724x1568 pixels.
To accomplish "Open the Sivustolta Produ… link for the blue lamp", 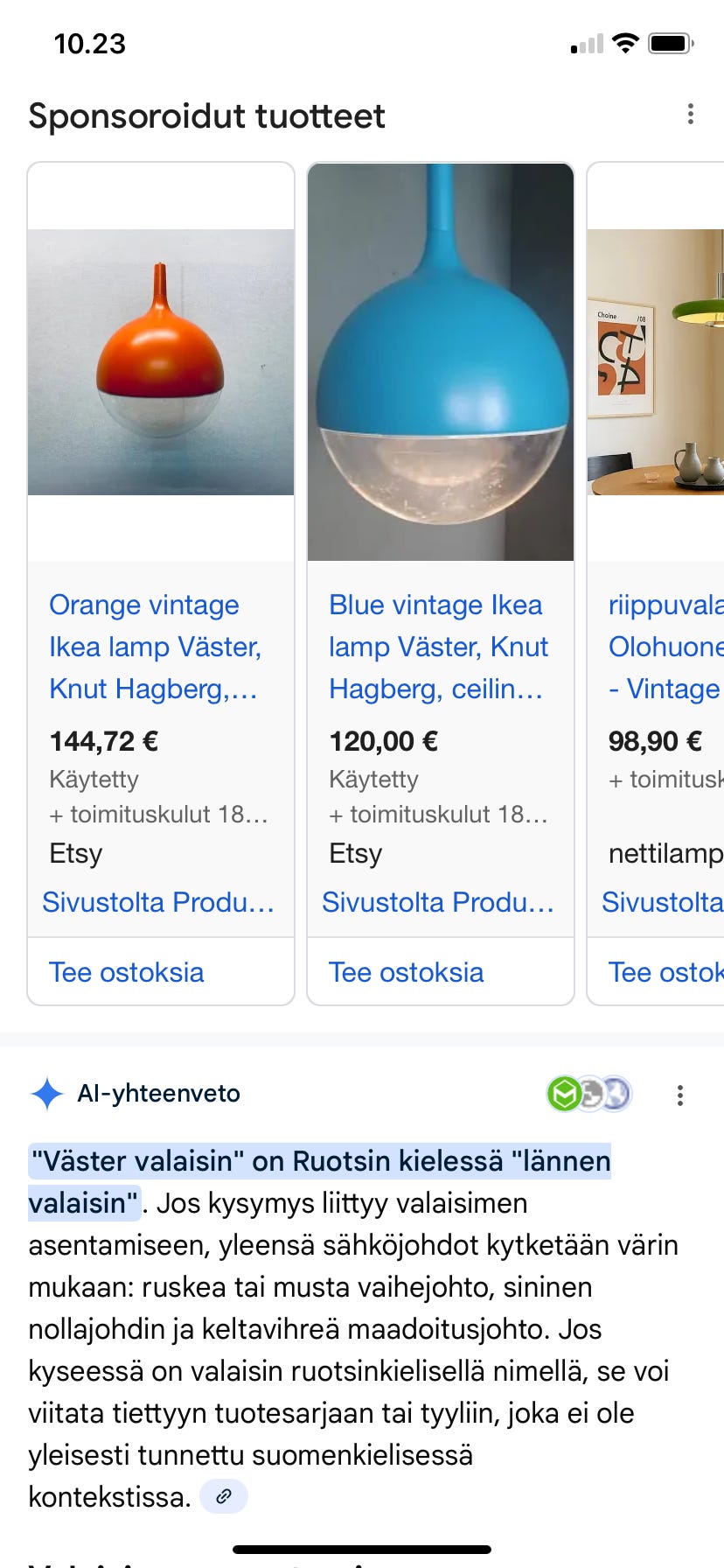I will click(x=438, y=902).
